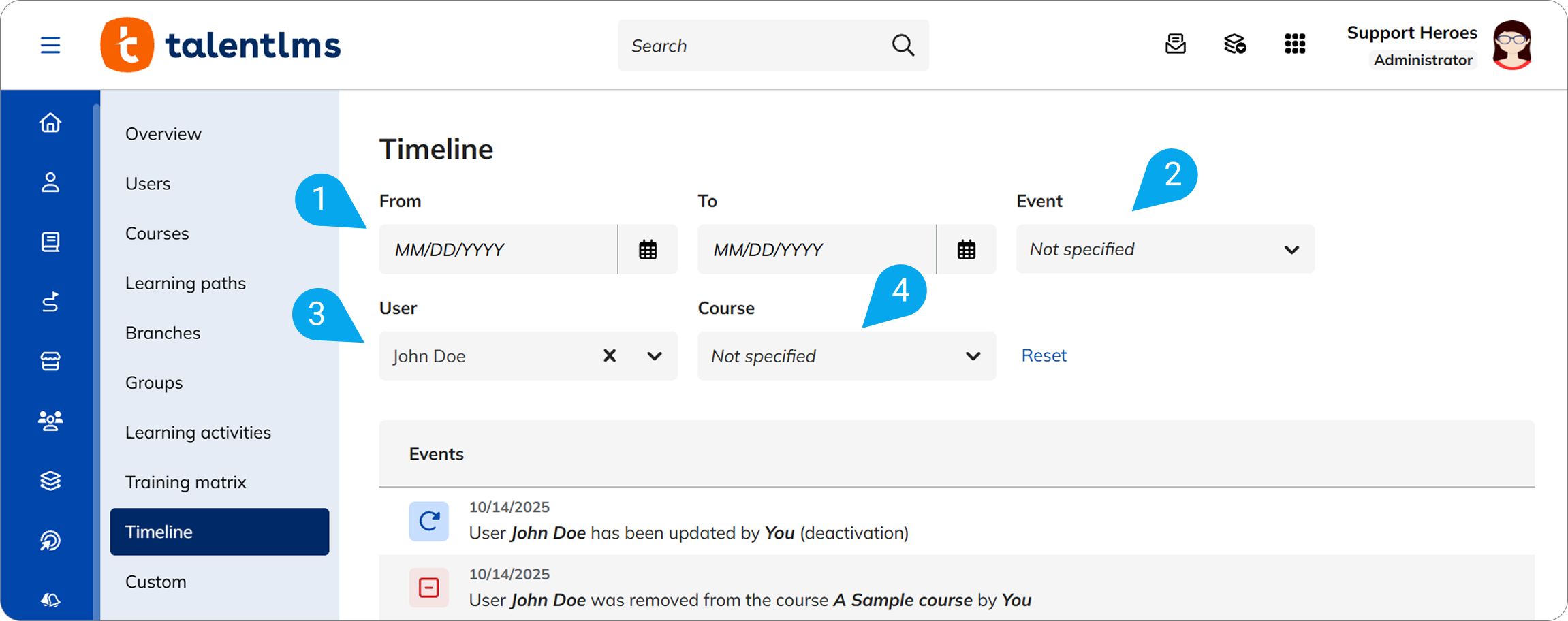Open the hamburger menu
The image size is (1568, 621).
point(50,46)
